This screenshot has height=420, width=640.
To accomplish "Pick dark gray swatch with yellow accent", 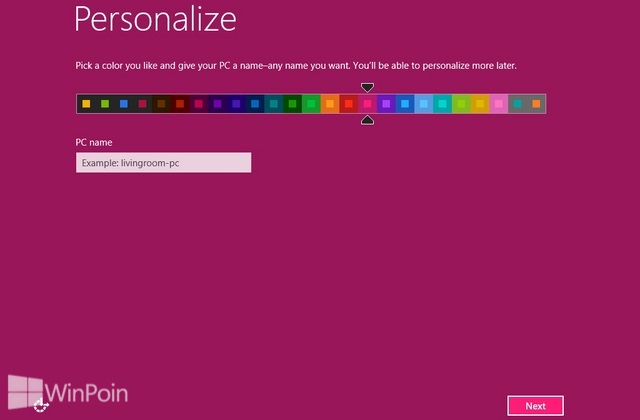I will 86,104.
